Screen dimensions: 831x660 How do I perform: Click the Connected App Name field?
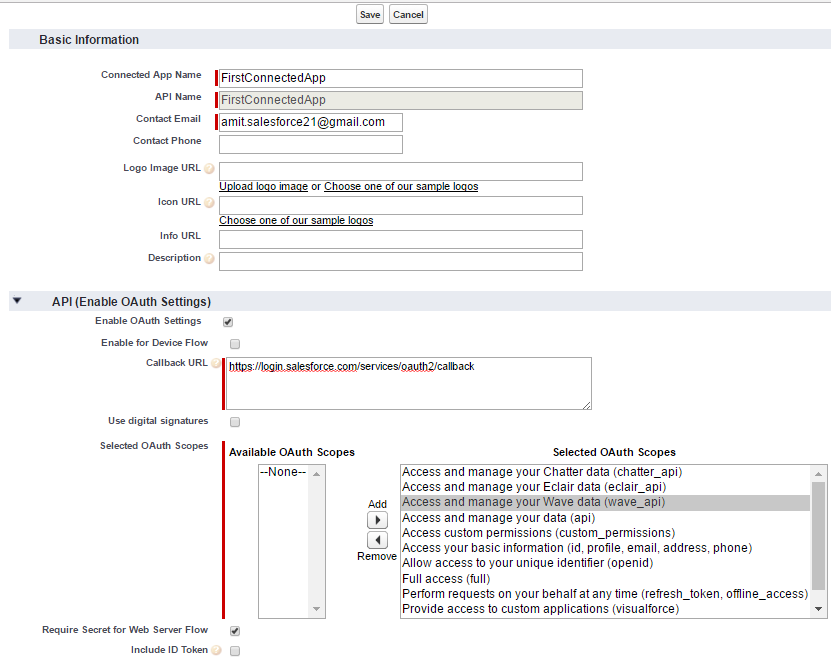[401, 78]
